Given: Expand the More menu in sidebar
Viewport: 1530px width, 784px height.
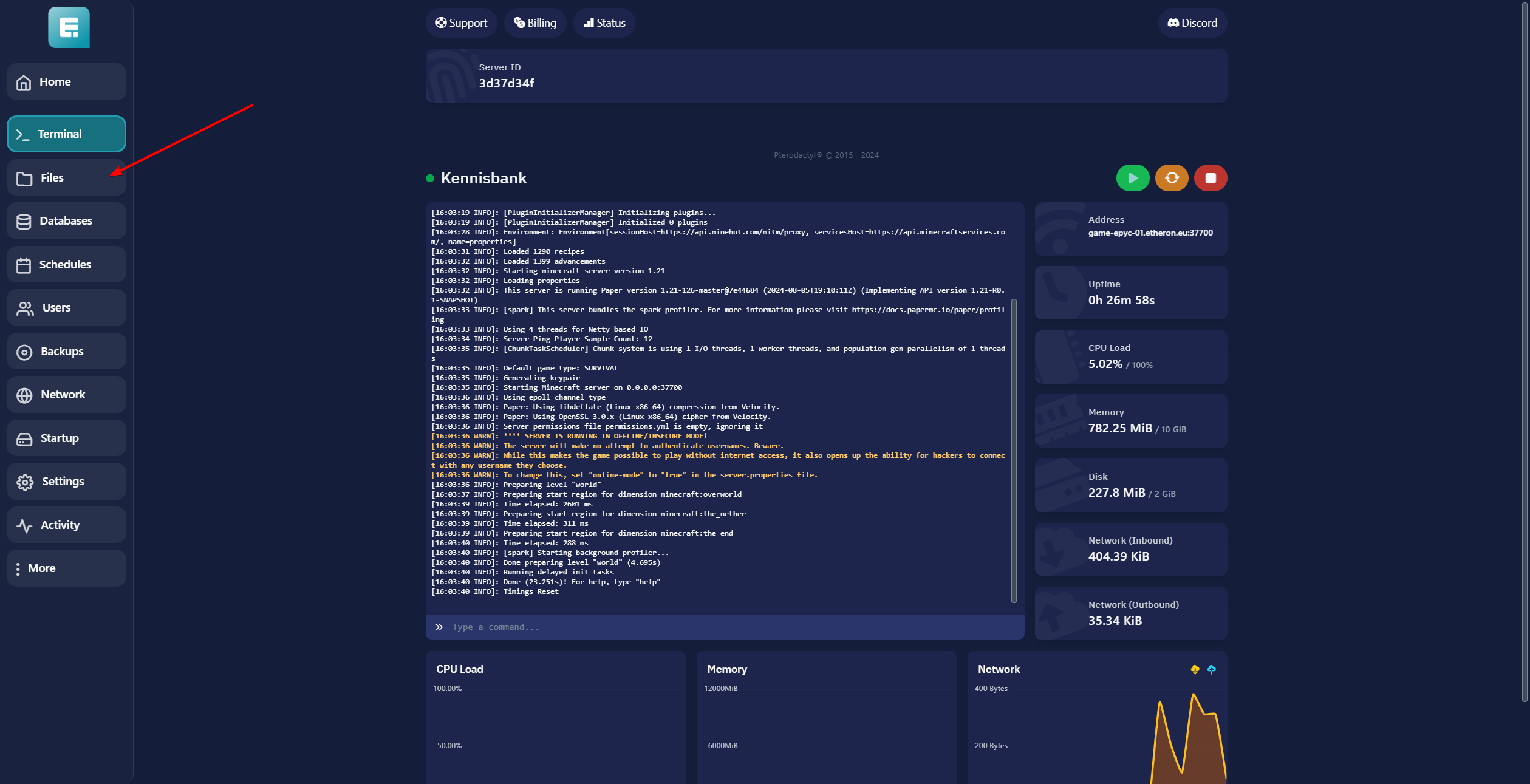Looking at the screenshot, I should (x=66, y=568).
